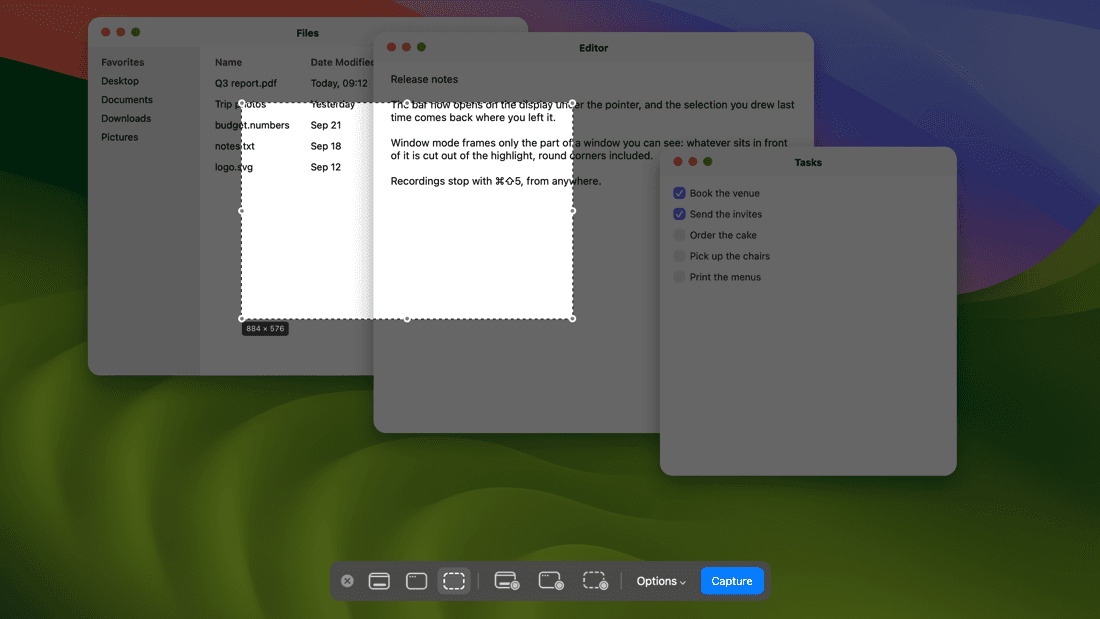
Task: Minimize the Editor window with yellow button
Action: click(406, 47)
